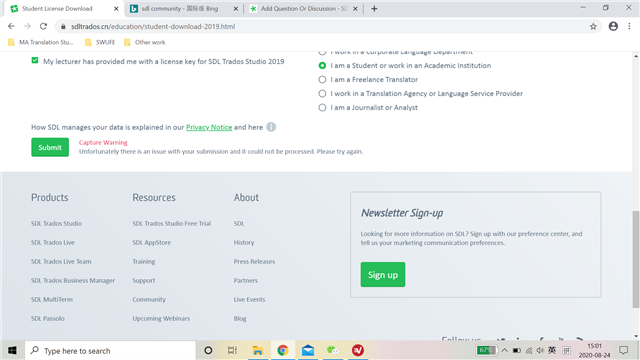The height and width of the screenshot is (360, 640).
Task: Open the red app icon on the taskbar
Action: pyautogui.click(x=358, y=350)
